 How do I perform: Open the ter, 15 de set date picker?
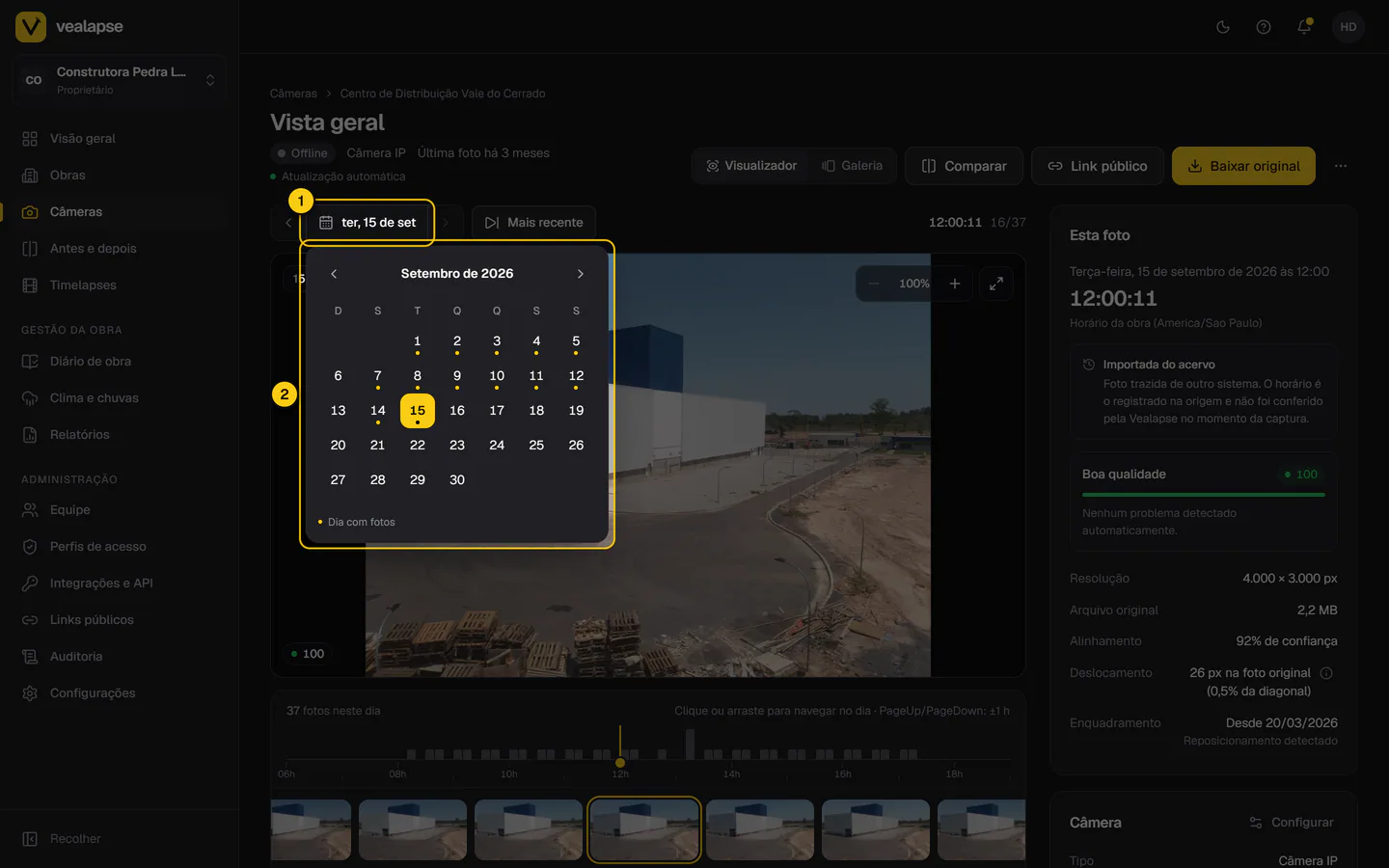(368, 223)
